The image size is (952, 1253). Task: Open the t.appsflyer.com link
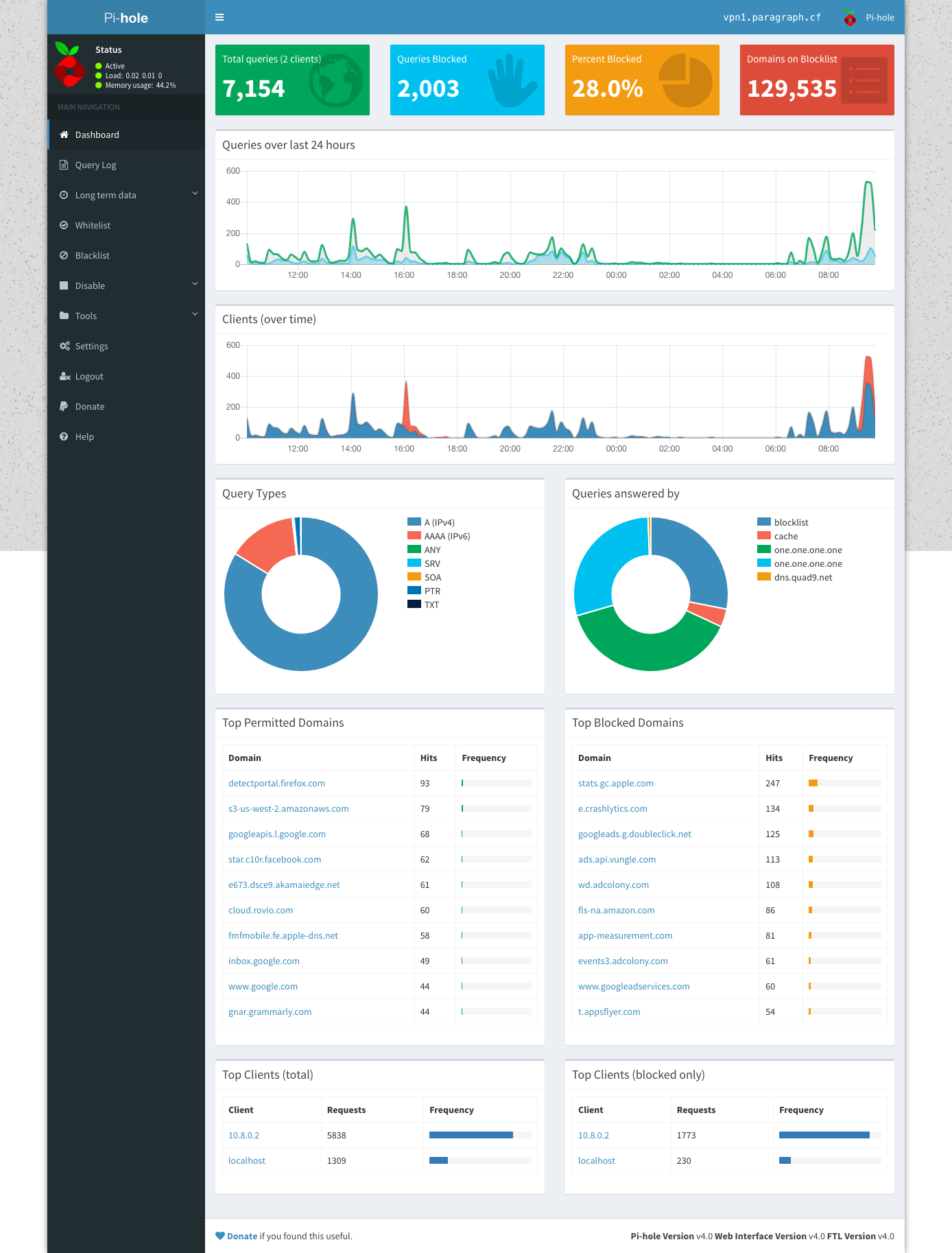click(609, 1011)
